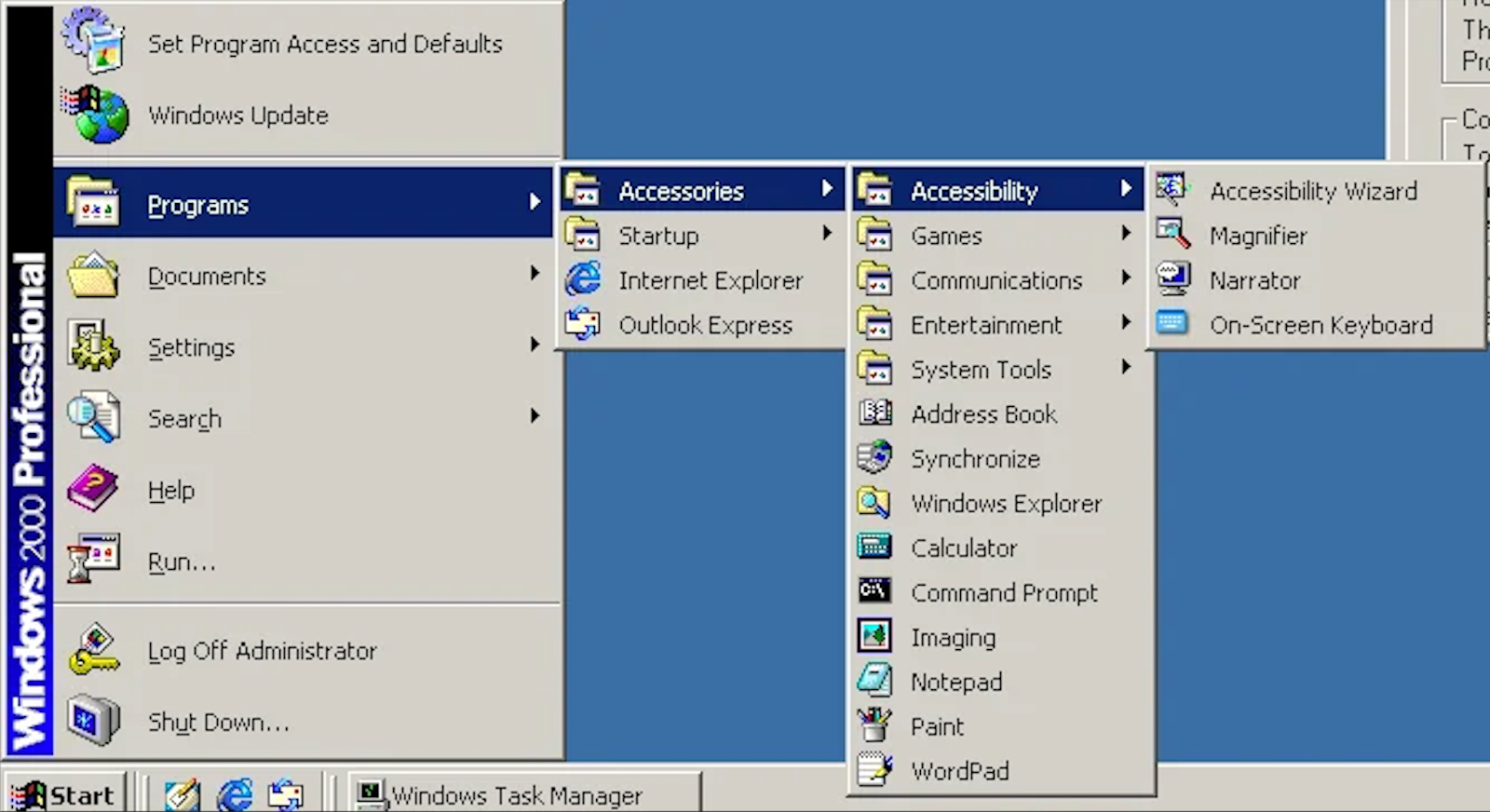Launch Outlook Express from quick launch bar

(x=286, y=794)
